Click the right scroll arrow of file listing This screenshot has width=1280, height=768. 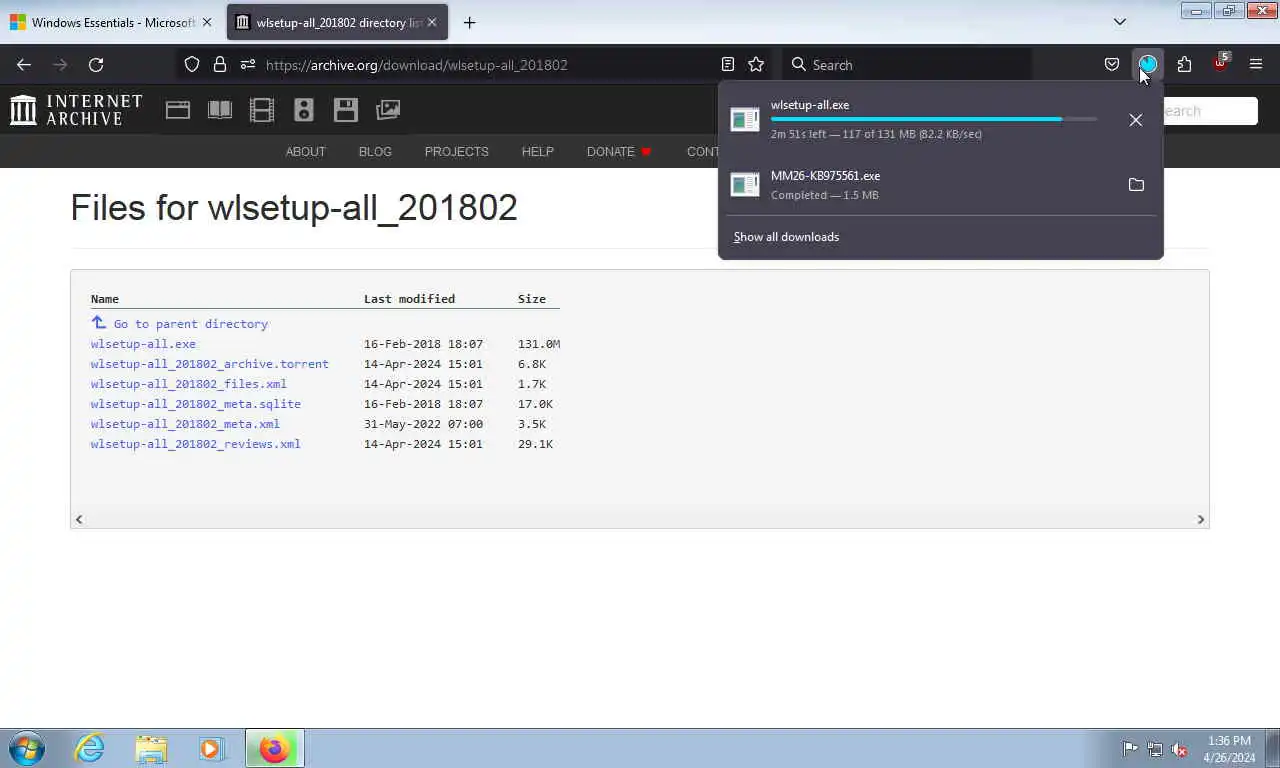1201,519
